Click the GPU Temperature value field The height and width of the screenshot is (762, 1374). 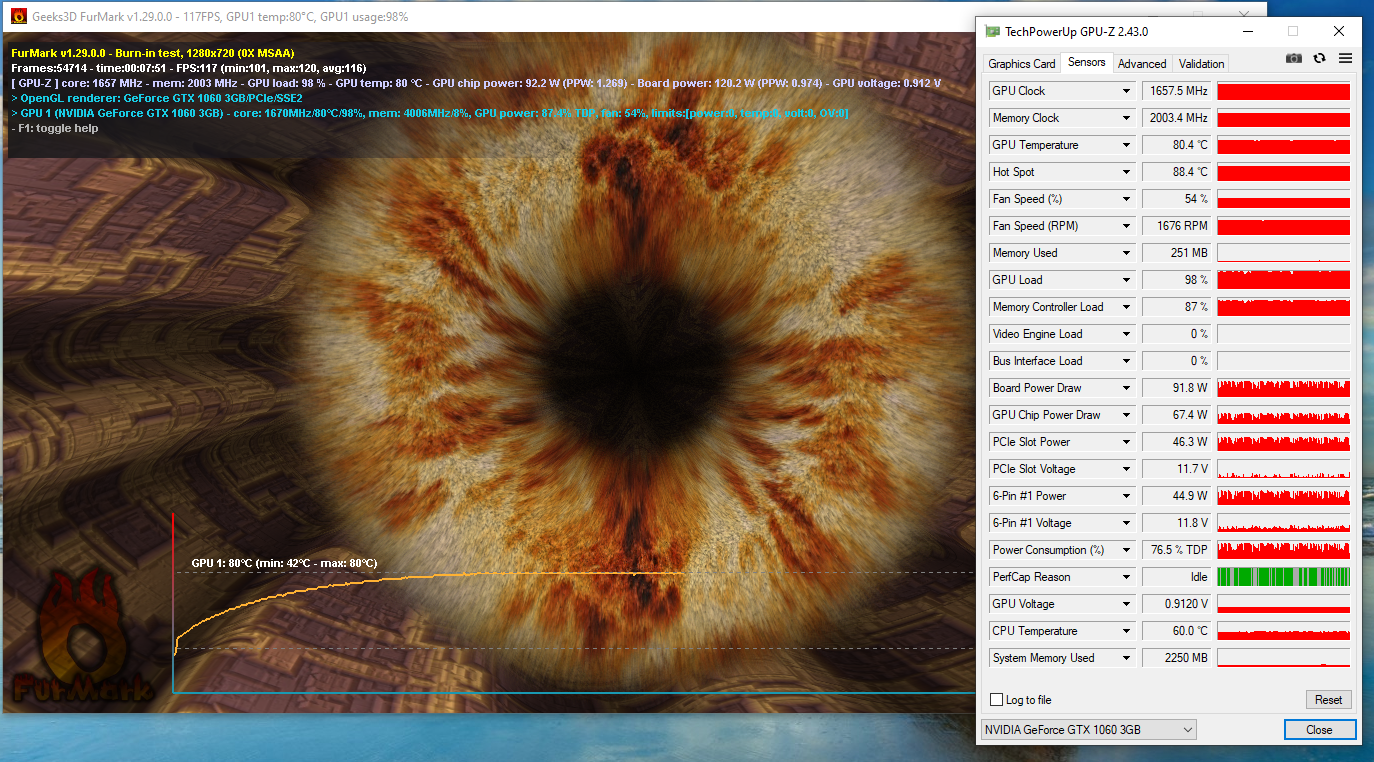[x=1177, y=145]
